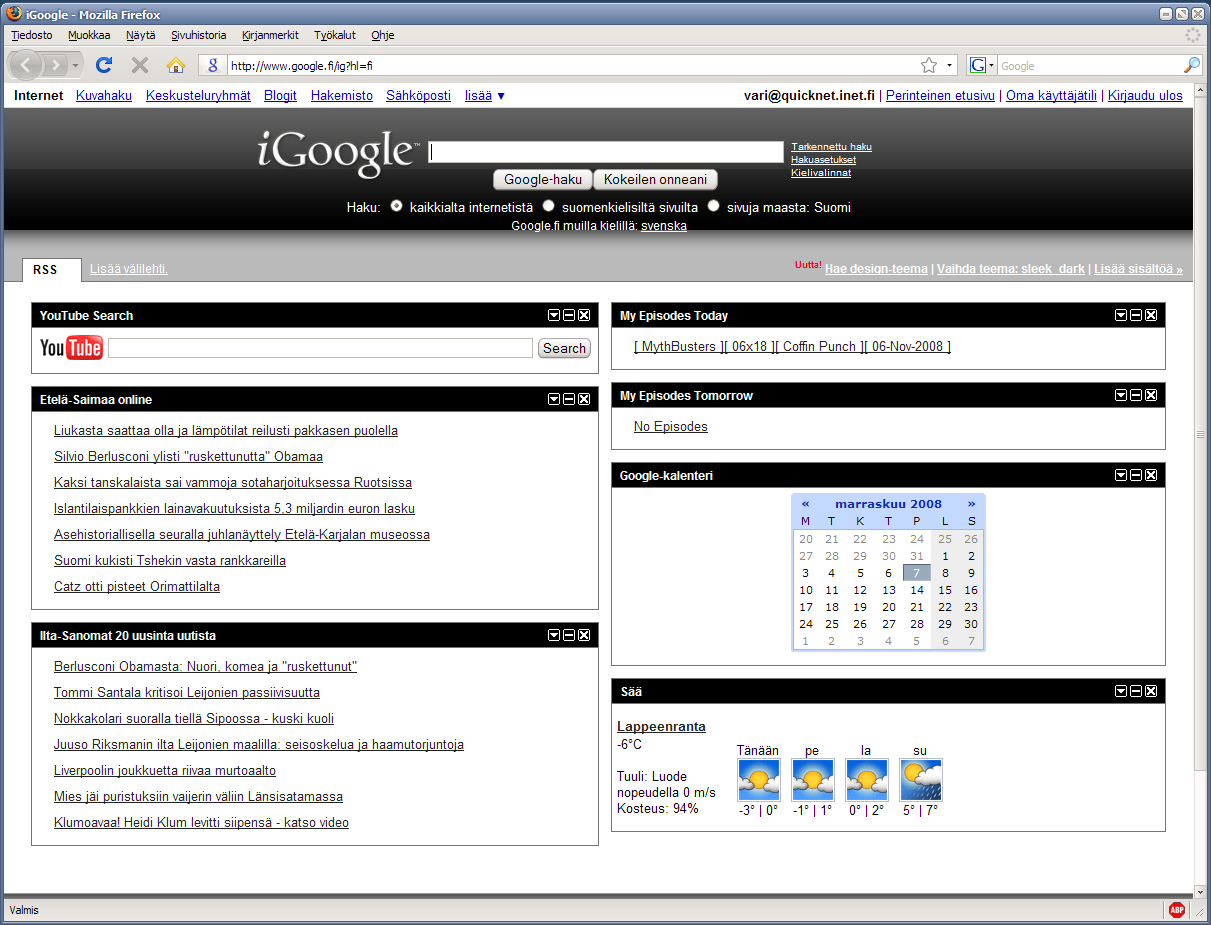This screenshot has width=1211, height=925.
Task: Open Sää gadget dropdown menu
Action: [x=1121, y=691]
